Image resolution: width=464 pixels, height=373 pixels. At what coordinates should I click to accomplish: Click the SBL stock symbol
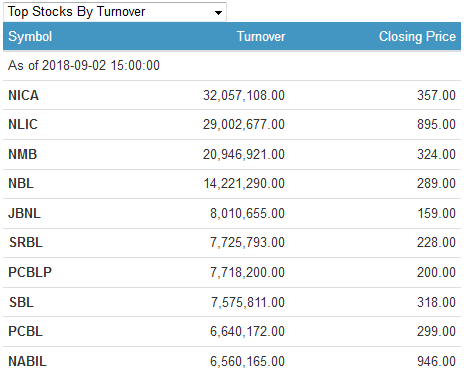click(21, 302)
